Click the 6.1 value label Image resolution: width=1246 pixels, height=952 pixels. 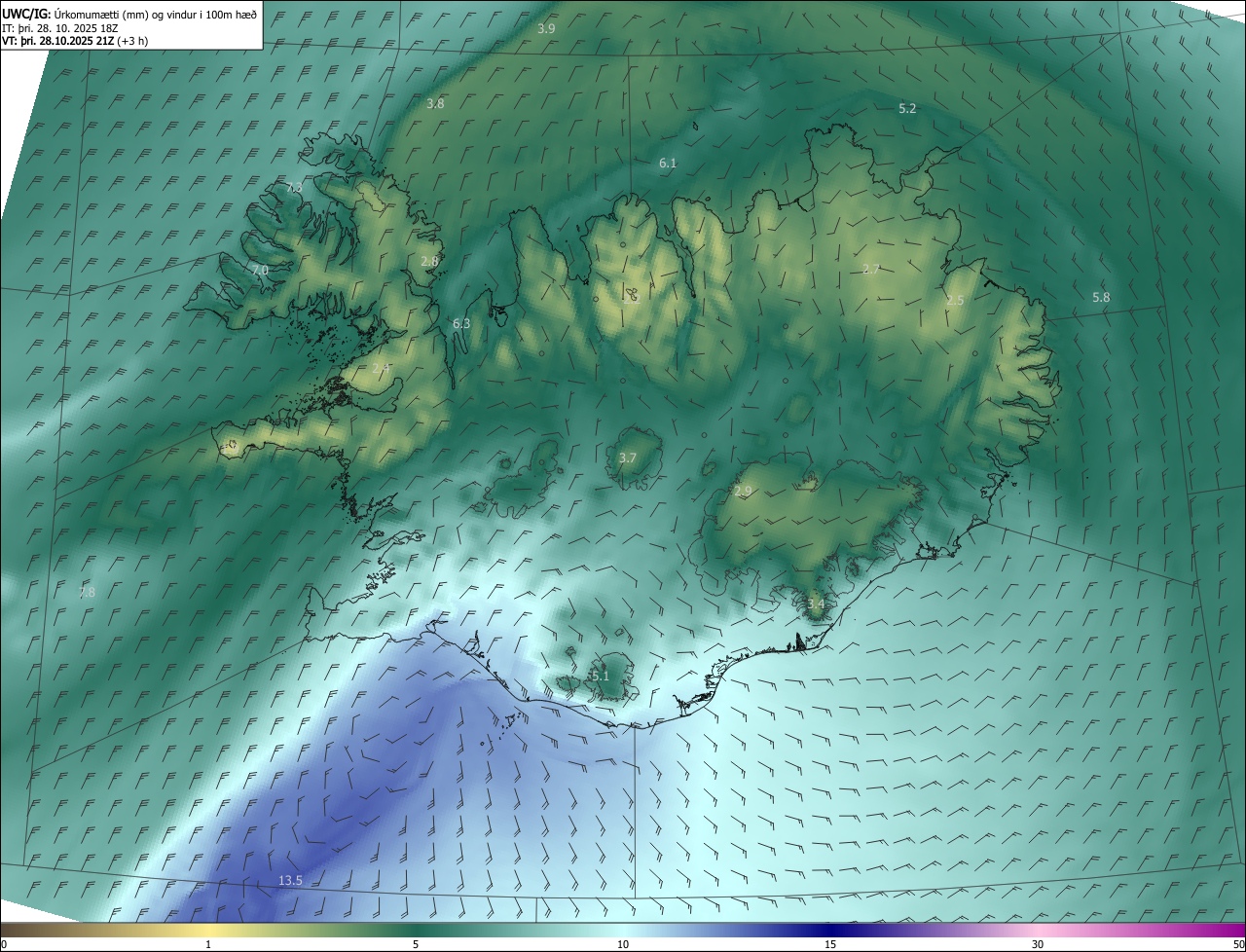click(668, 164)
